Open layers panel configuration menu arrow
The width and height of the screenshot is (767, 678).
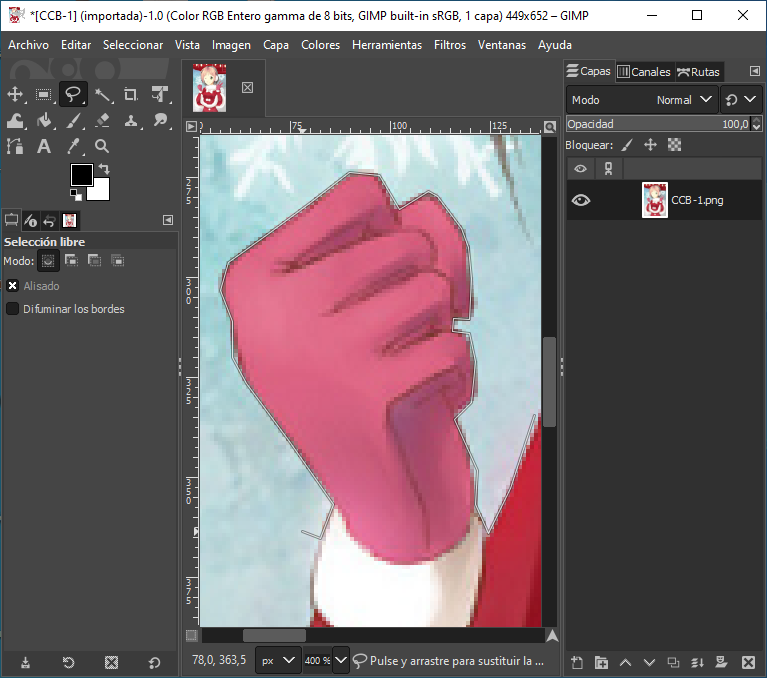[x=755, y=71]
